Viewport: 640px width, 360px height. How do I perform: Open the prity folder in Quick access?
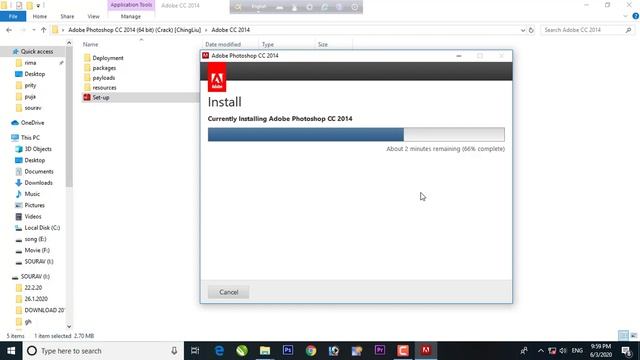click(x=30, y=85)
